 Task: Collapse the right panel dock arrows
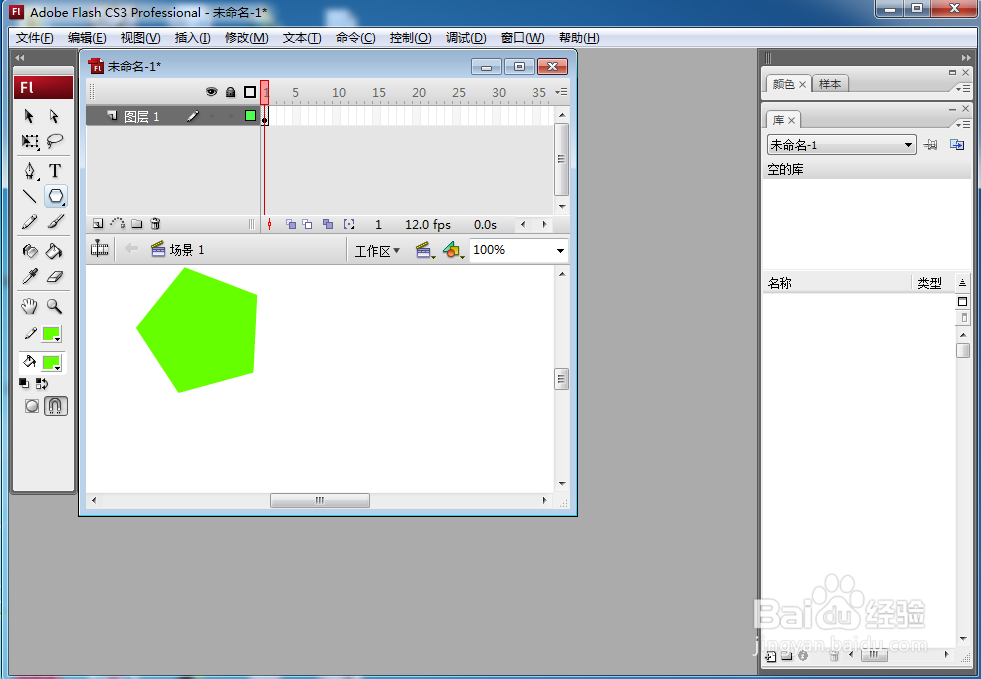(966, 58)
